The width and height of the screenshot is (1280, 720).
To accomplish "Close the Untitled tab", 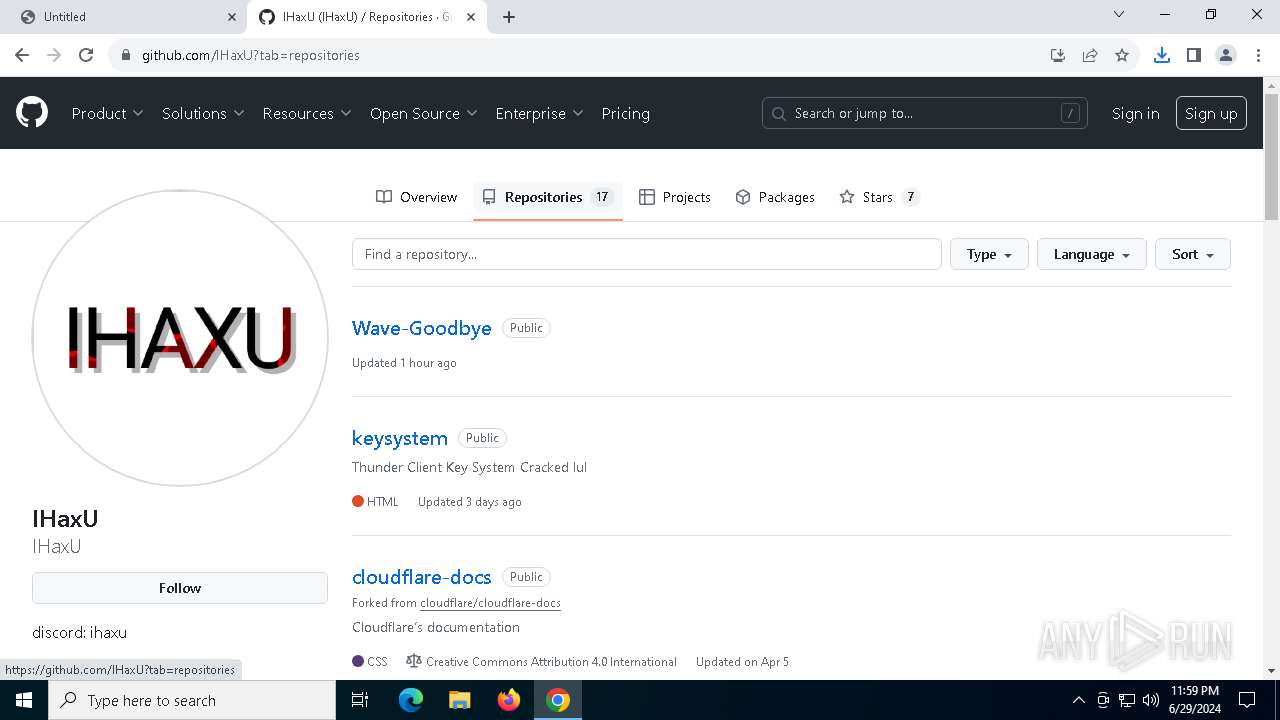I will (x=232, y=17).
